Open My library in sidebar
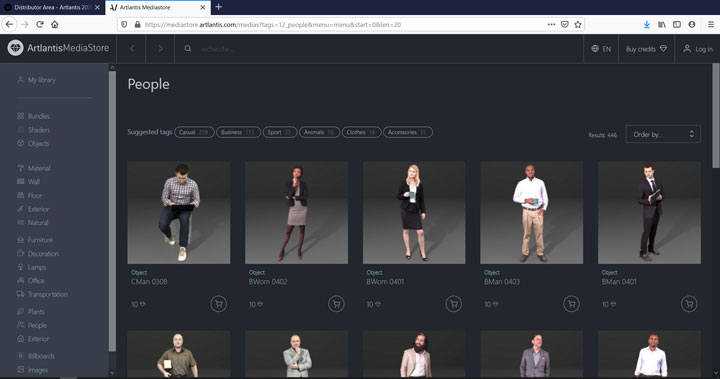720x379 pixels. [36, 79]
